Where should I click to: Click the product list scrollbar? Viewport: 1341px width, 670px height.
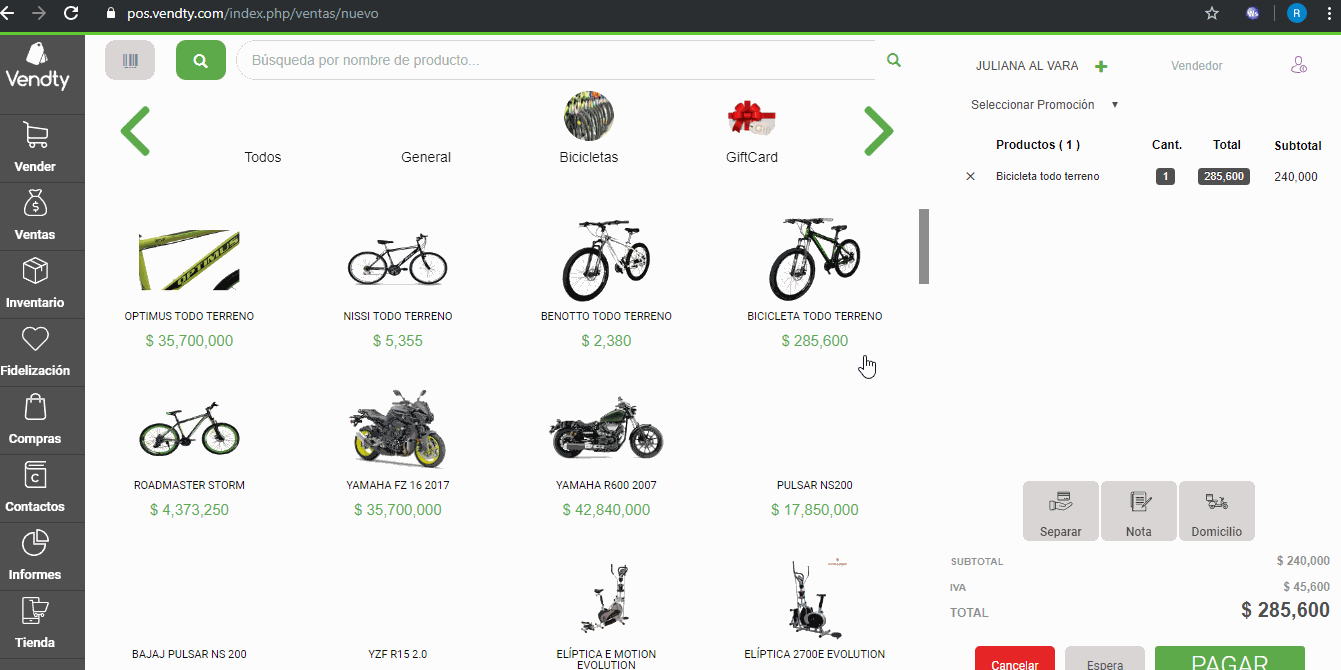click(x=924, y=246)
